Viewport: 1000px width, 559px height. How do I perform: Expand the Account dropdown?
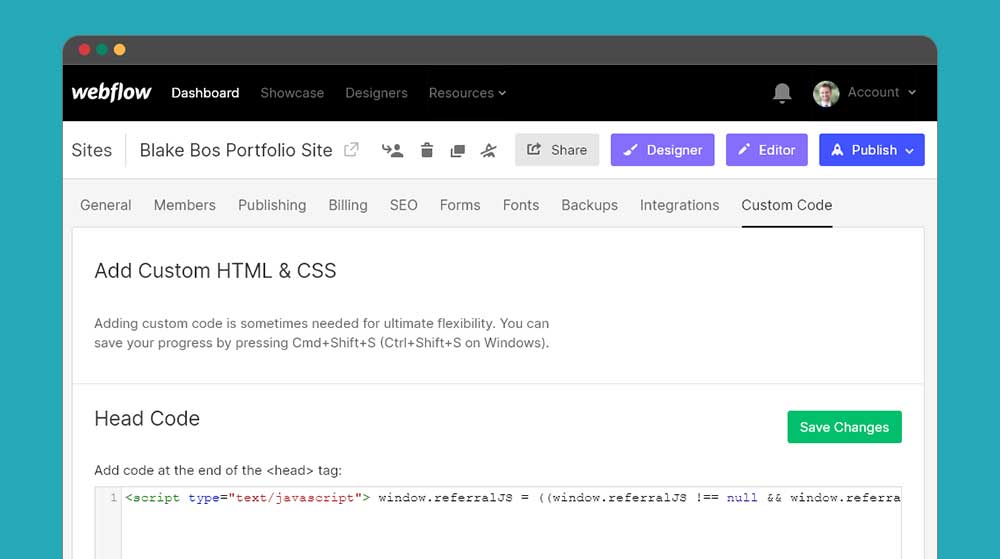881,92
